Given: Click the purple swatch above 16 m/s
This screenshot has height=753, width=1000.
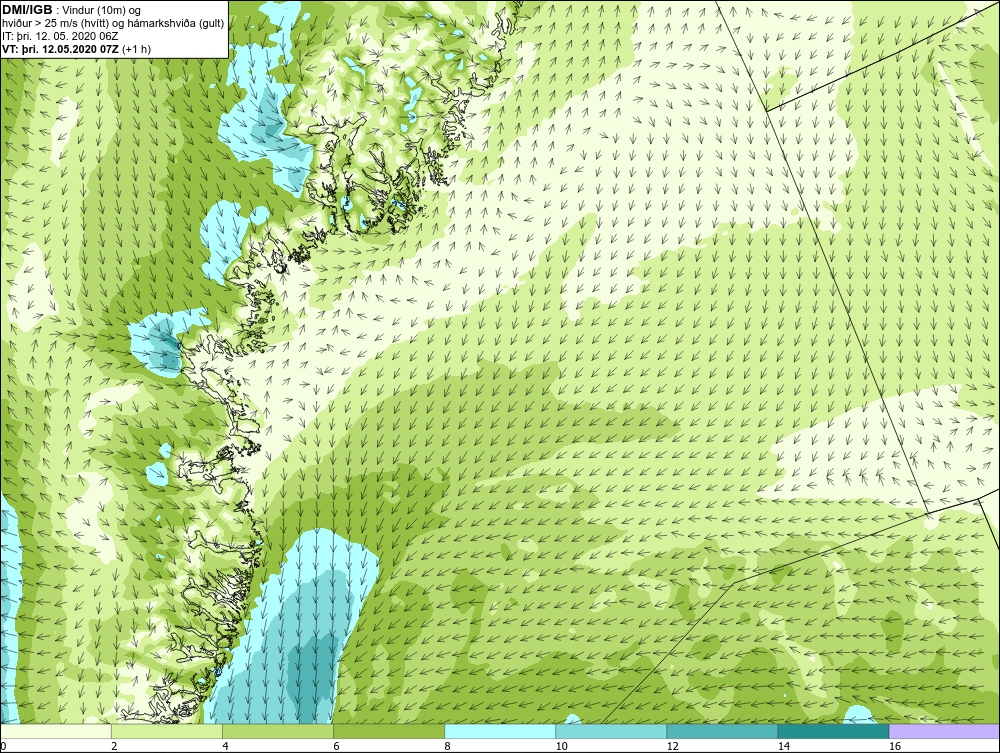Looking at the screenshot, I should (944, 731).
